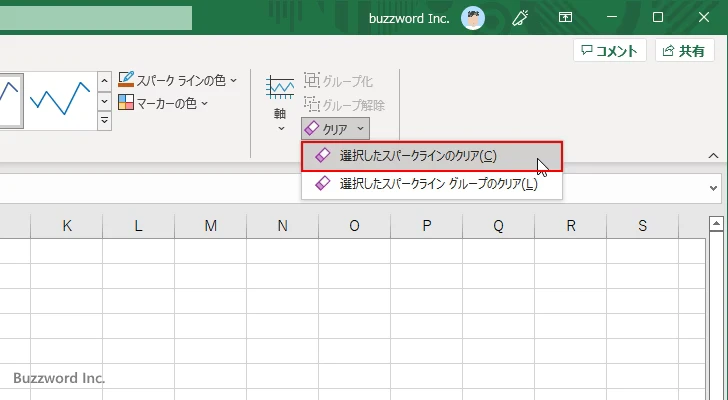Select column M header

tap(210, 226)
